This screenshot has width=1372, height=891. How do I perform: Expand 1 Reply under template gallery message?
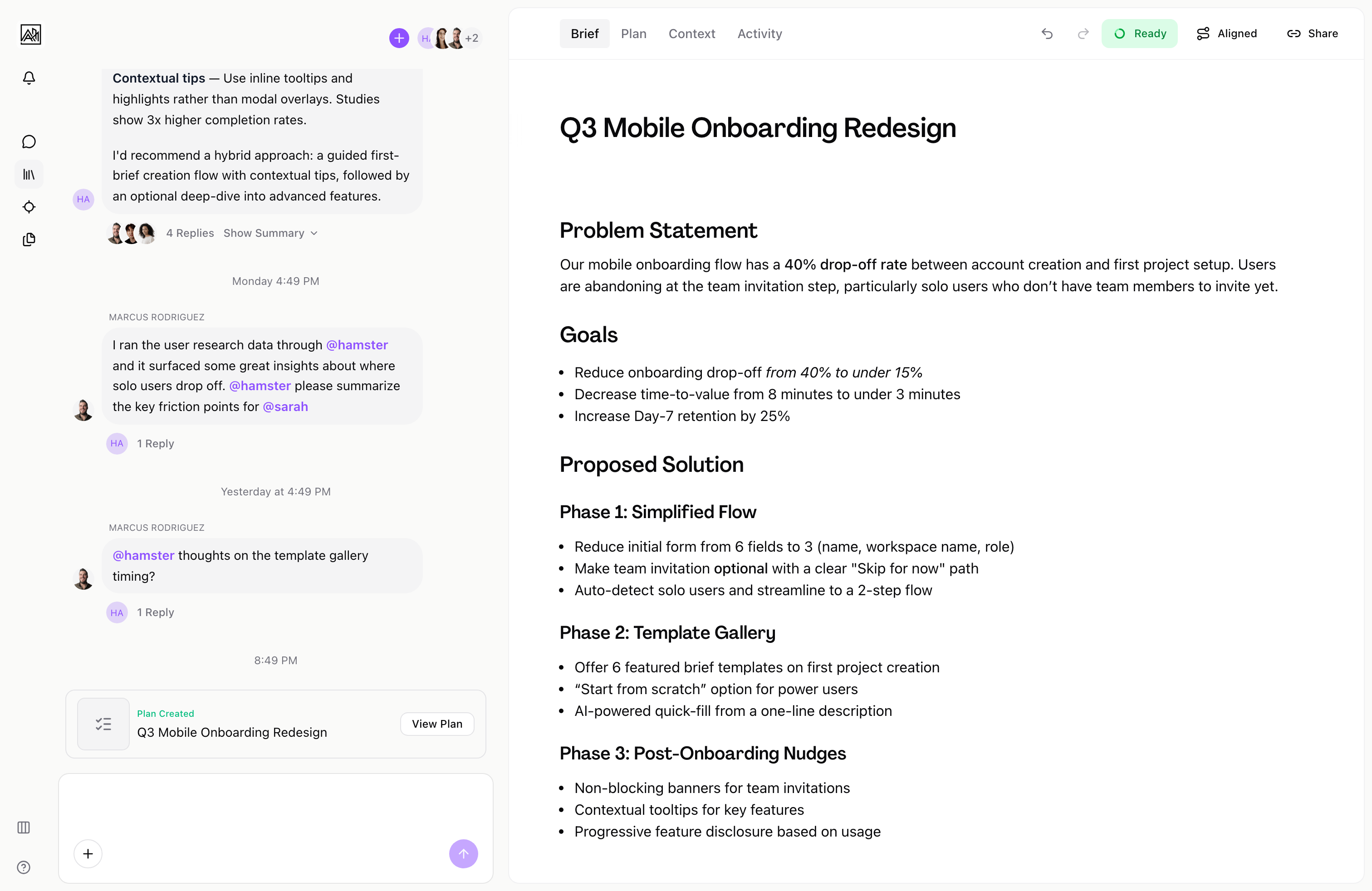[155, 612]
